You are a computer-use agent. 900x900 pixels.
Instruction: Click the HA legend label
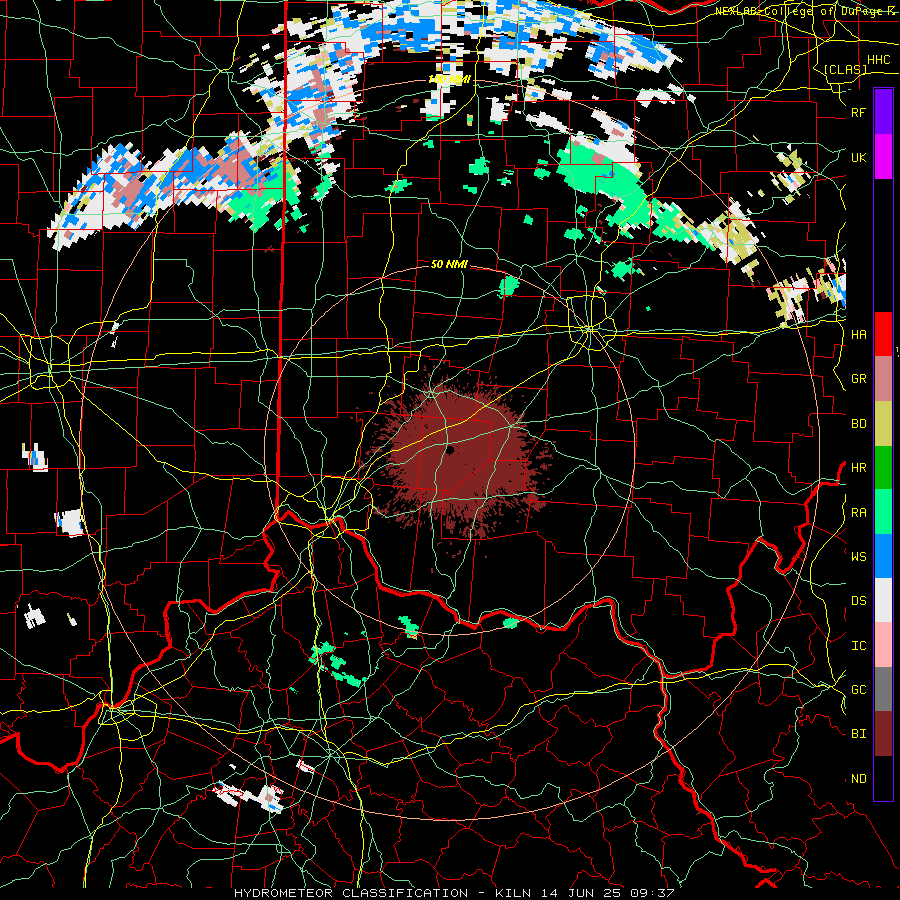858,334
